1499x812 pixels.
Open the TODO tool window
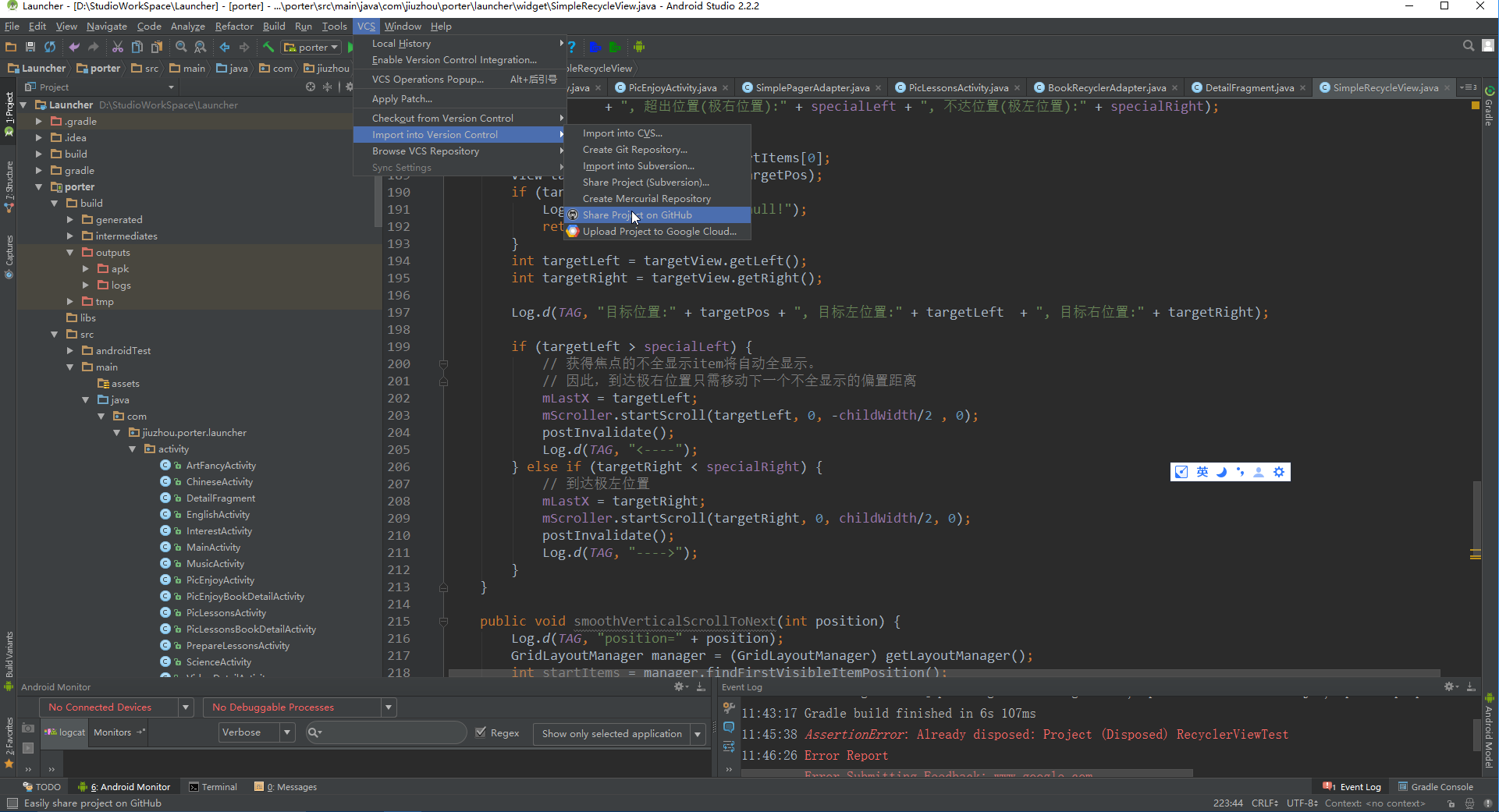click(42, 786)
